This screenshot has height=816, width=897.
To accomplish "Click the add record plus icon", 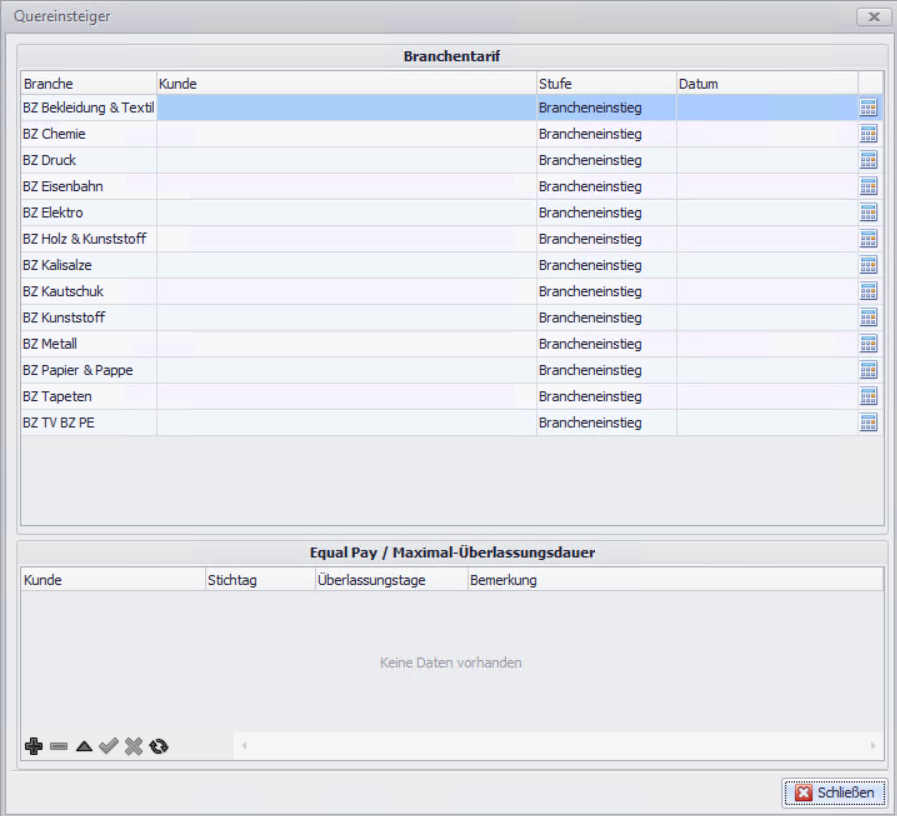I will point(33,746).
